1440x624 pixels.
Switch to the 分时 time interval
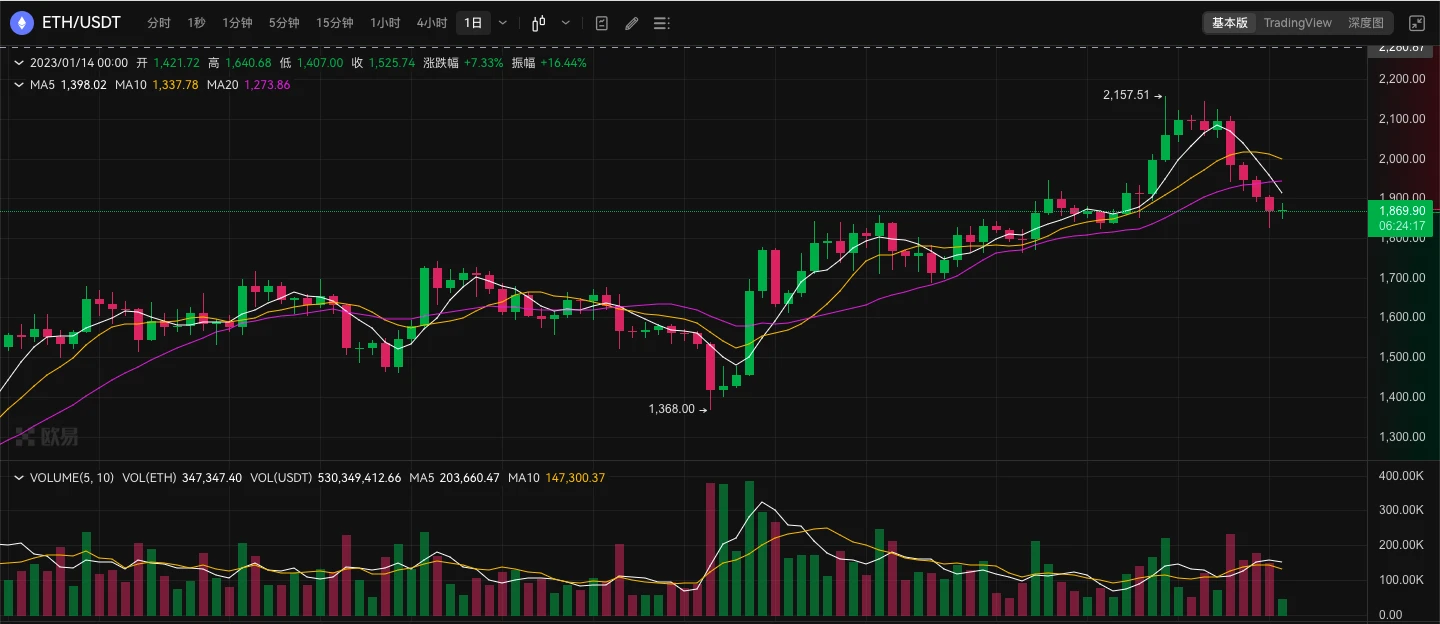click(158, 23)
